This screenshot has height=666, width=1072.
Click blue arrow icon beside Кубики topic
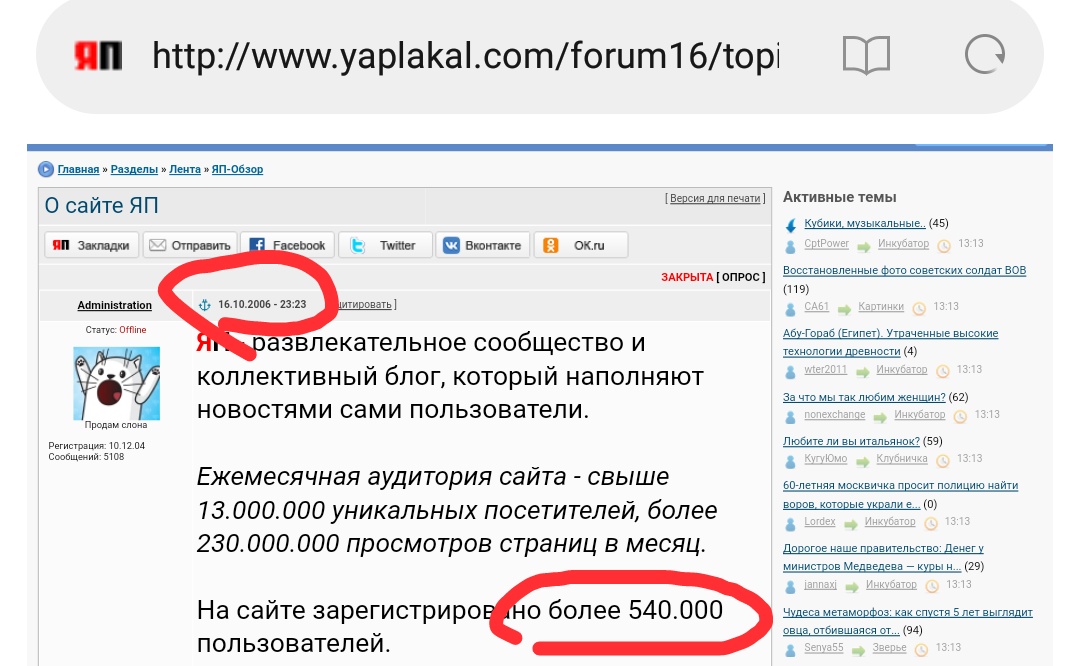pos(791,225)
